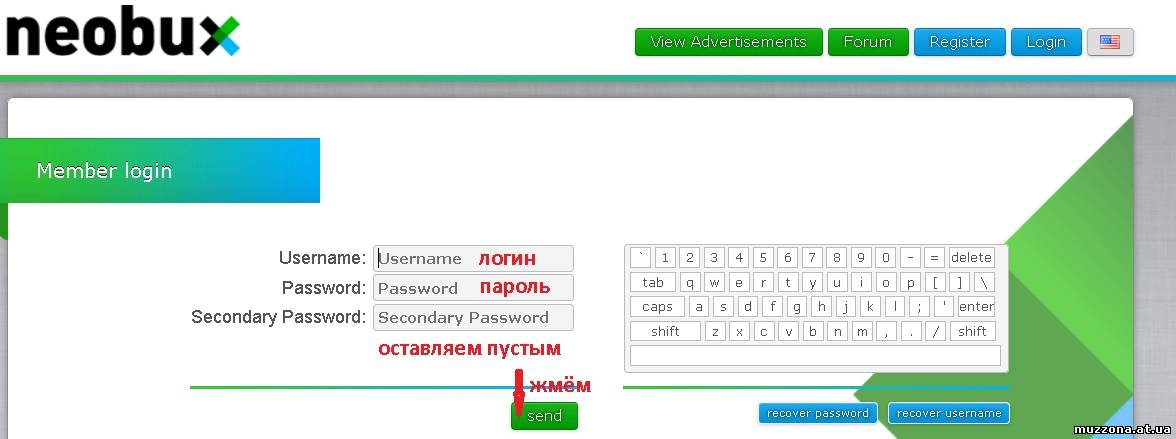Tap the minus key on virtual keyboard
This screenshot has width=1176, height=439.
(x=910, y=258)
